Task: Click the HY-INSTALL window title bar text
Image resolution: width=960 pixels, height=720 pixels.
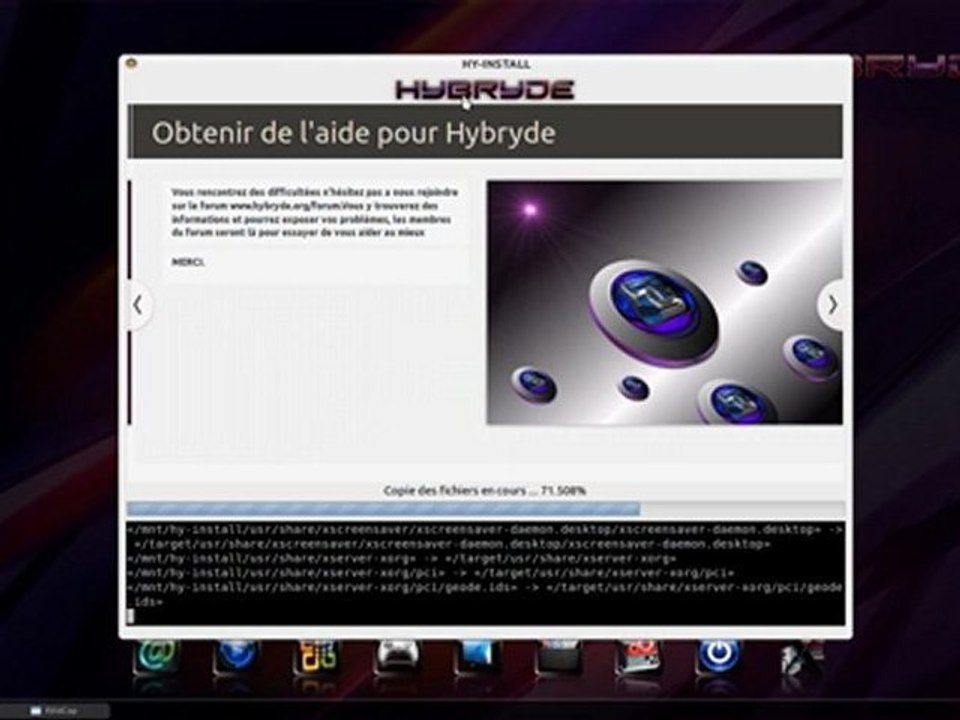Action: click(496, 64)
